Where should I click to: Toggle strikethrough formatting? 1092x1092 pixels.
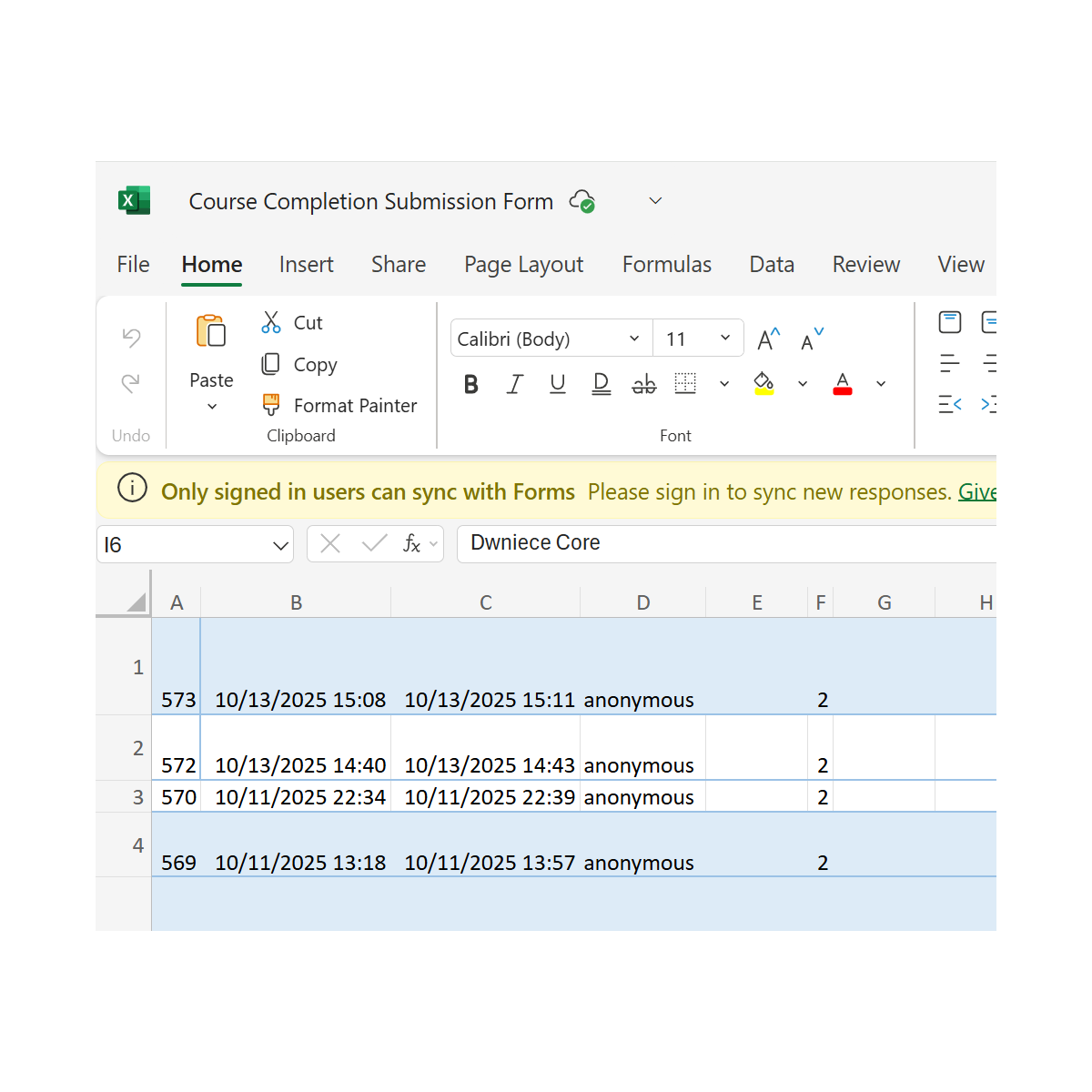[643, 384]
